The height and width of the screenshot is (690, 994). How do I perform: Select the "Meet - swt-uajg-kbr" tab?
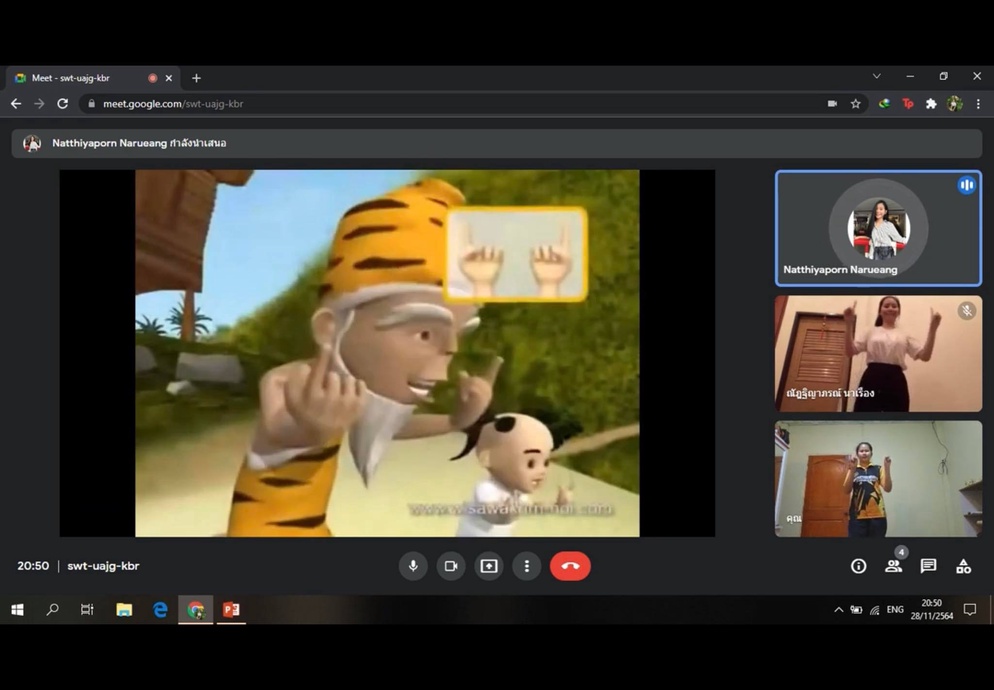click(x=93, y=78)
